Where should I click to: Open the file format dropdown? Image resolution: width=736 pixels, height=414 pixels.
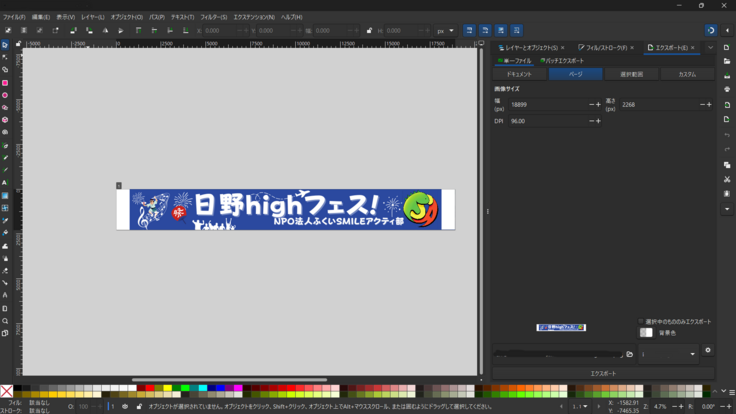point(668,354)
